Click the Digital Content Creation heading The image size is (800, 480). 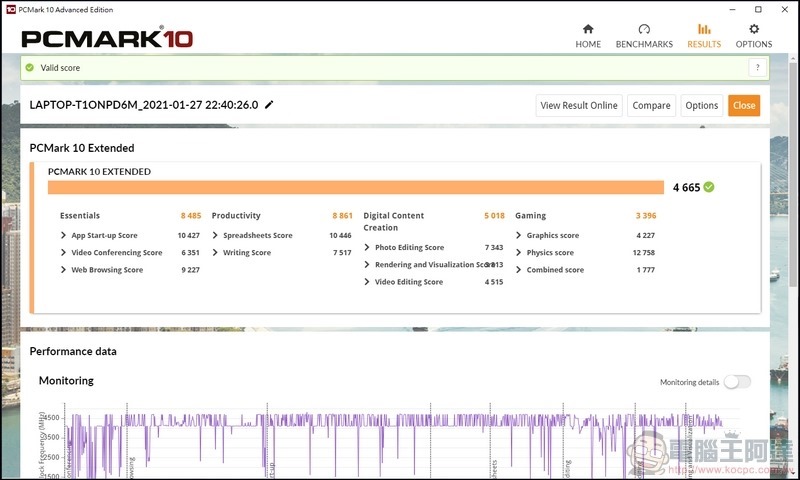(x=393, y=221)
